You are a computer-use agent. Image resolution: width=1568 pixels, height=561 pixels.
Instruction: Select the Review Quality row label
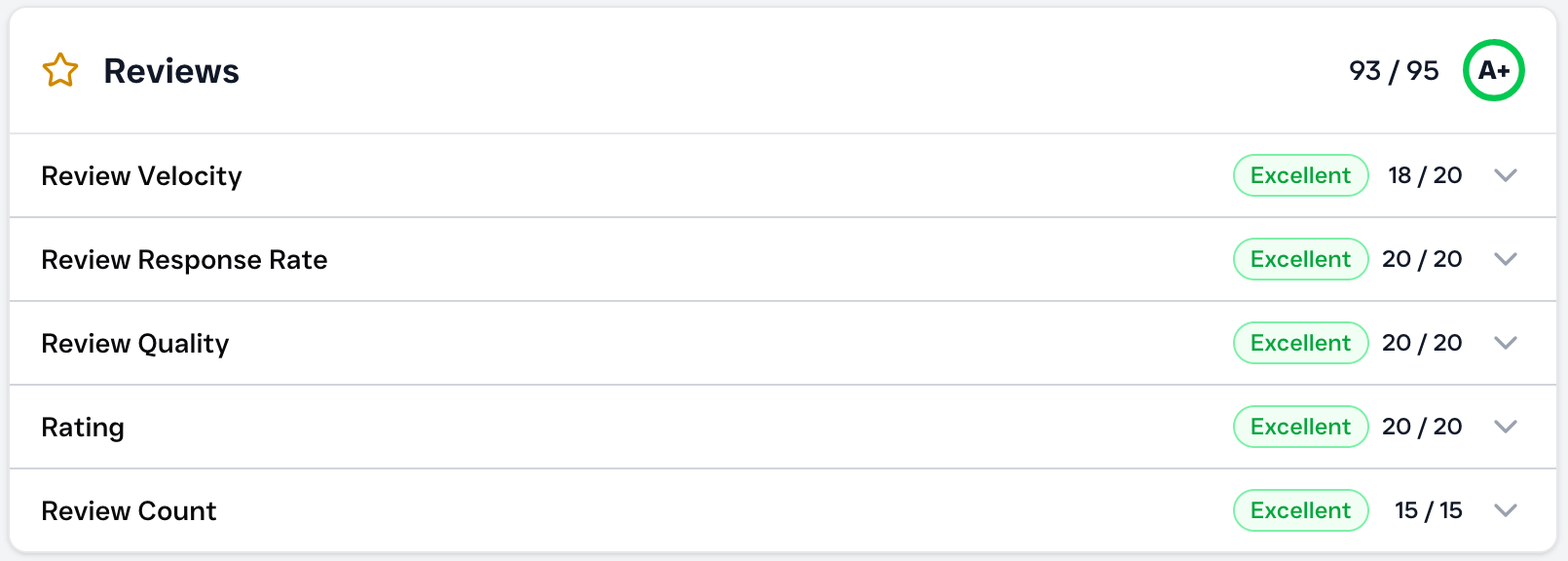coord(135,344)
